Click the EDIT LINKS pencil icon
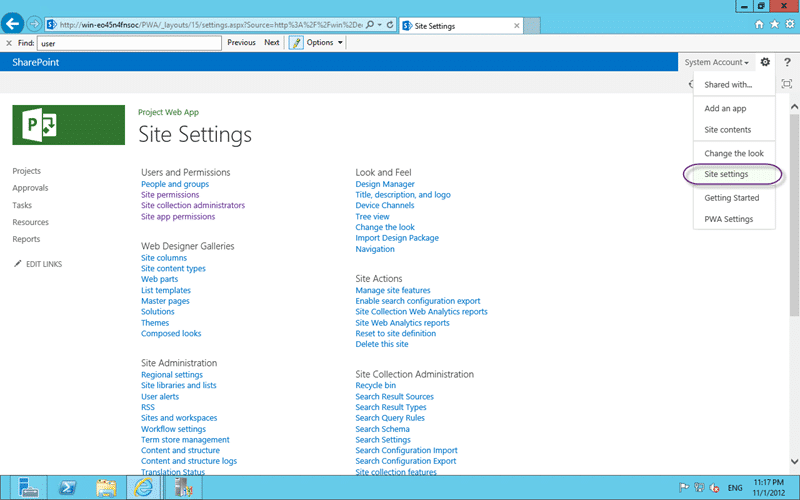800x500 pixels. coord(18,263)
